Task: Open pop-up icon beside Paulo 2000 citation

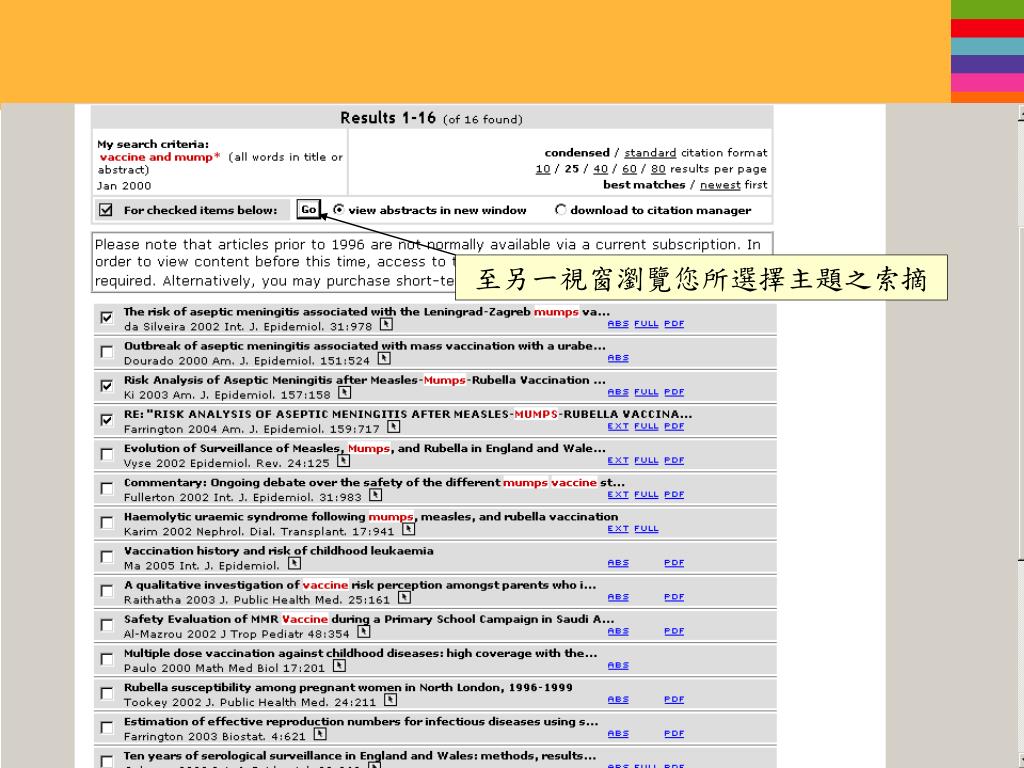Action: [339, 665]
